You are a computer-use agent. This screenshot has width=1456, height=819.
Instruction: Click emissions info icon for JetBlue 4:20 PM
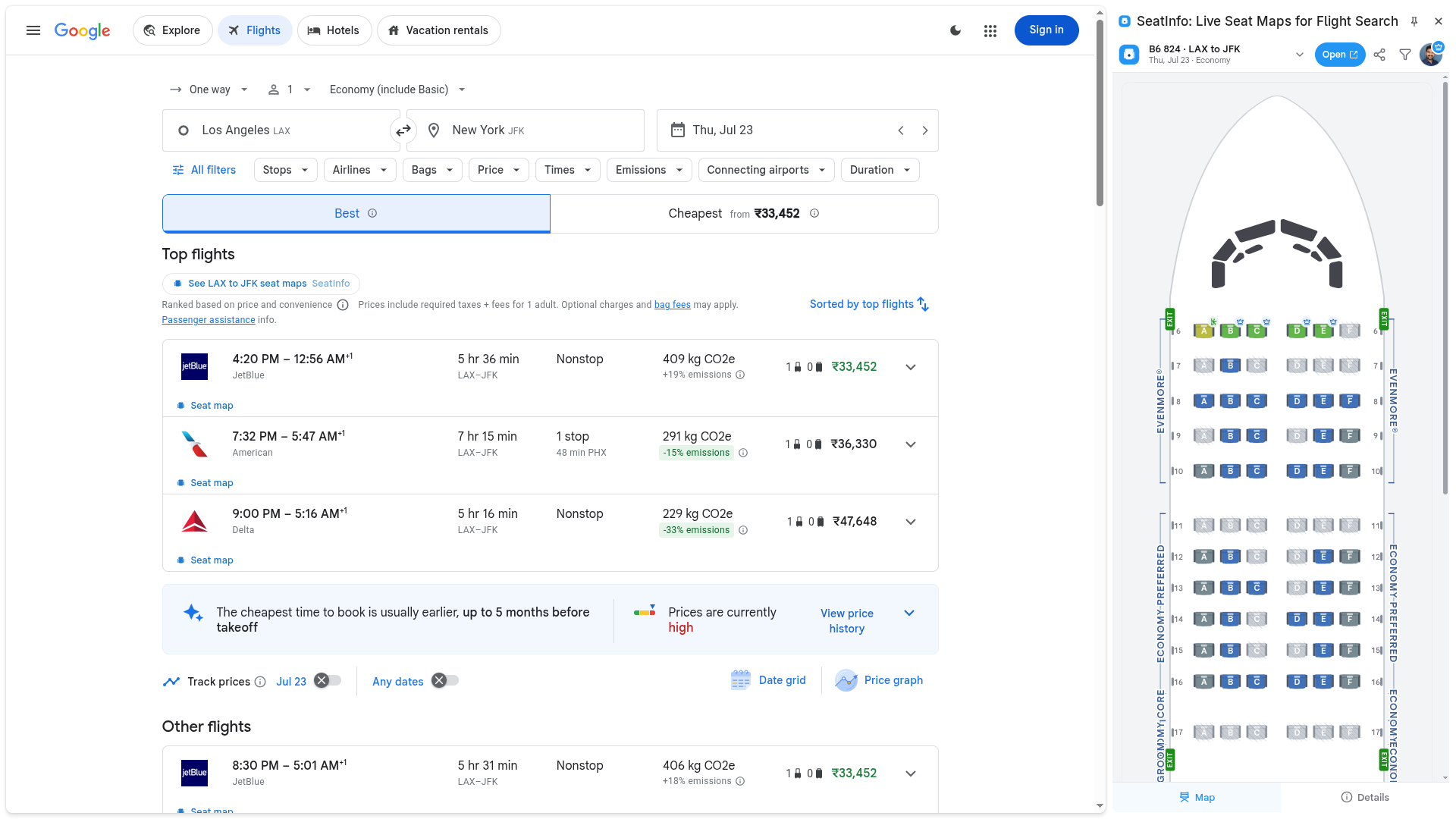(x=740, y=375)
